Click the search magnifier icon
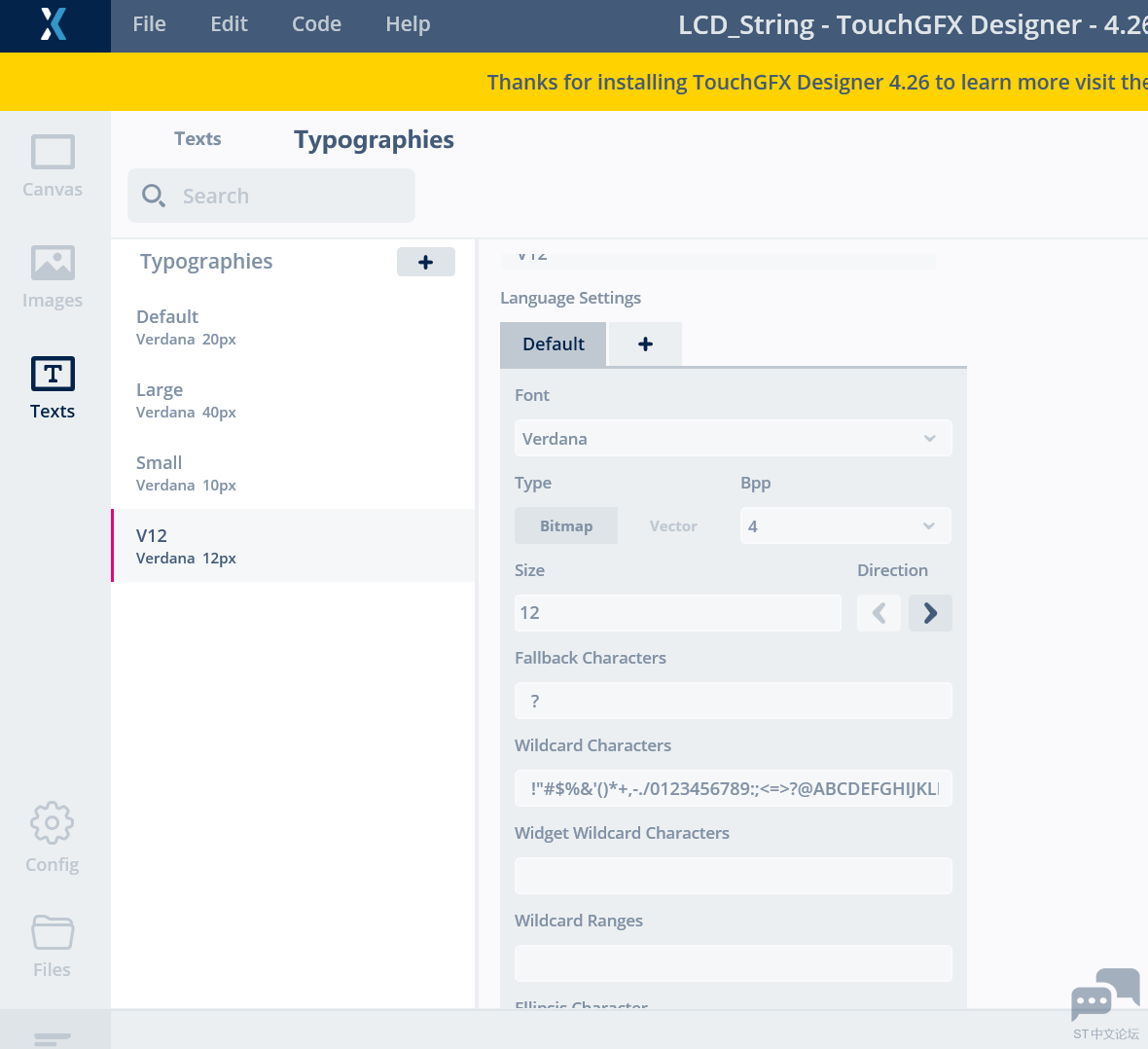 pos(153,196)
